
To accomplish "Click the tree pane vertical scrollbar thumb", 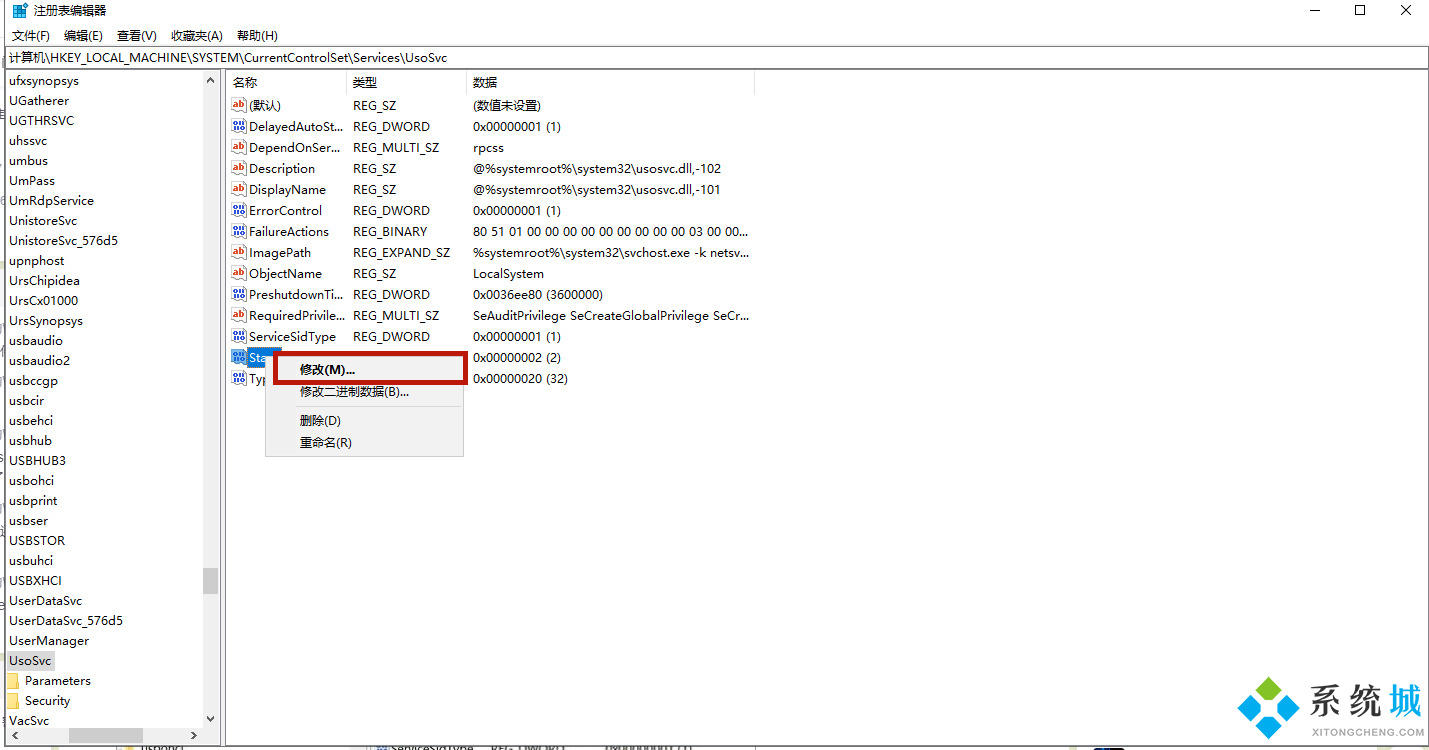I will (210, 581).
